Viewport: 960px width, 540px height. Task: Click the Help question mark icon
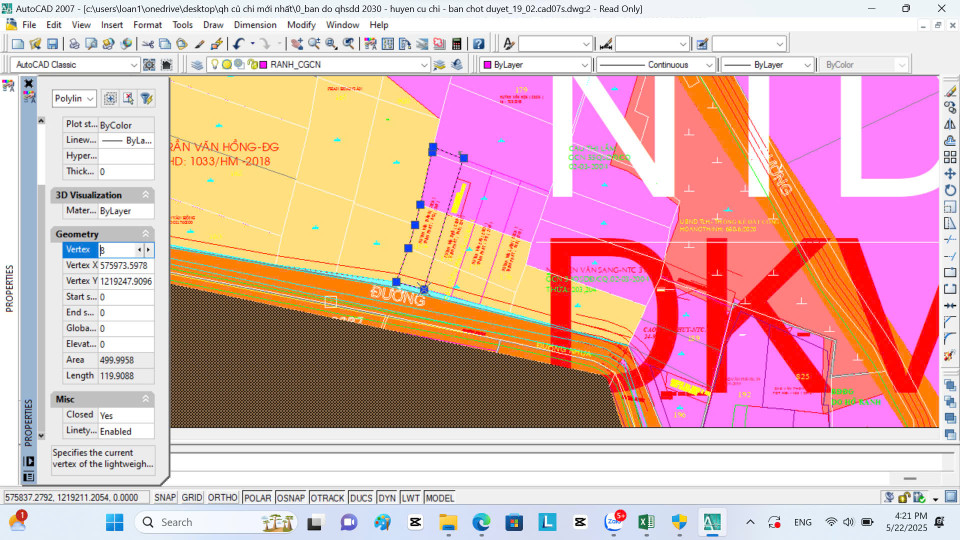click(x=479, y=44)
